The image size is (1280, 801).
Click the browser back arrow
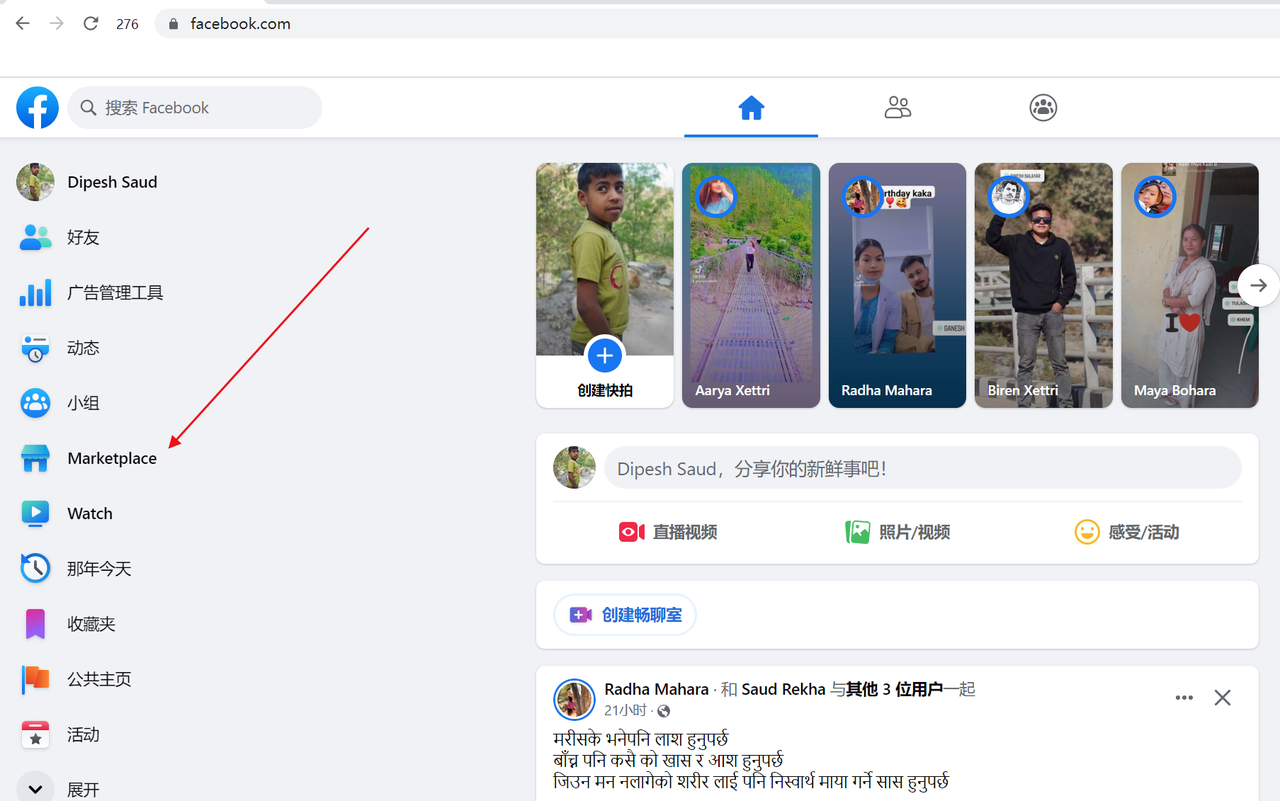pyautogui.click(x=22, y=23)
